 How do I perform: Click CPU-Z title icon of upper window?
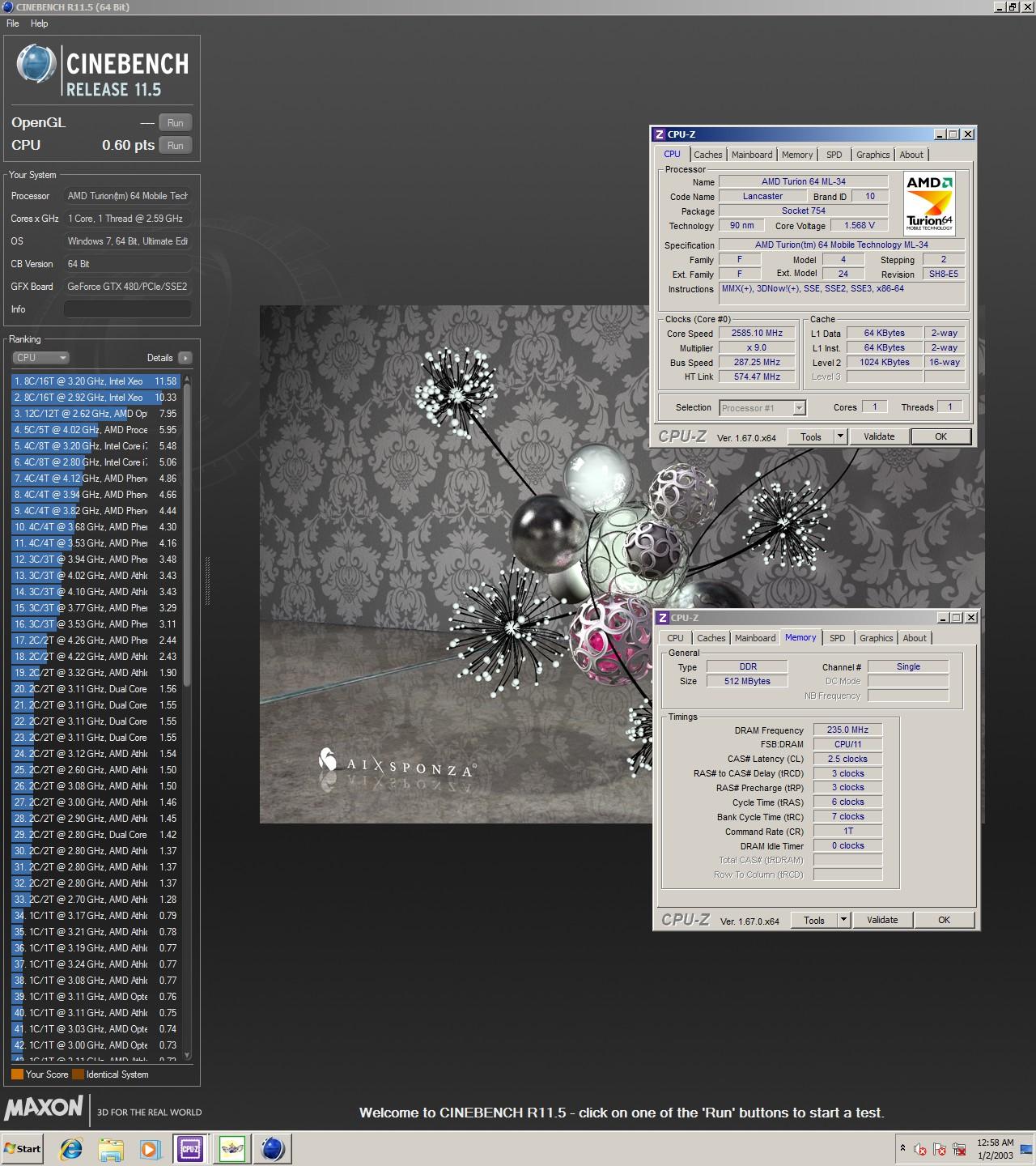[x=660, y=134]
